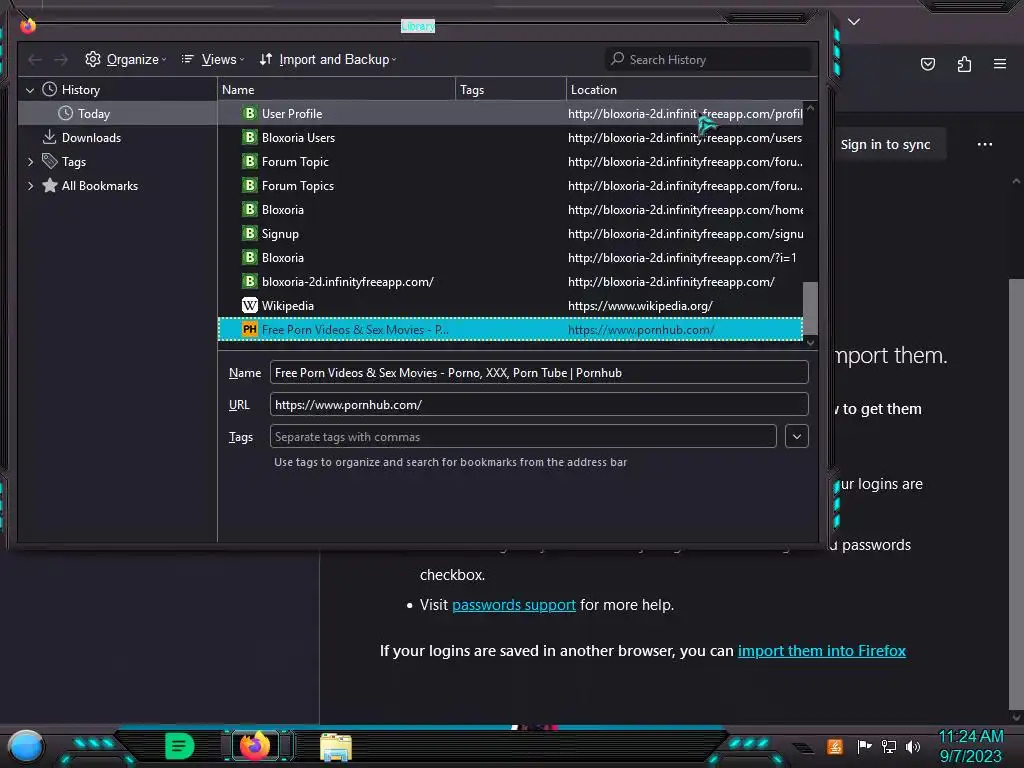The height and width of the screenshot is (768, 1024).
Task: Click the Action Center flag icon
Action: point(864,746)
